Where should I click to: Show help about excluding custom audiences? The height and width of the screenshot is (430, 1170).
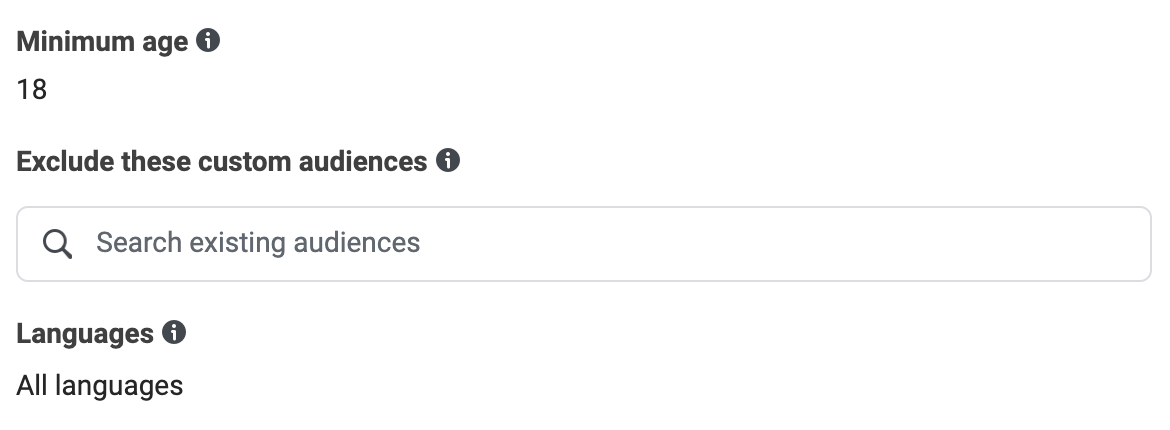point(448,160)
